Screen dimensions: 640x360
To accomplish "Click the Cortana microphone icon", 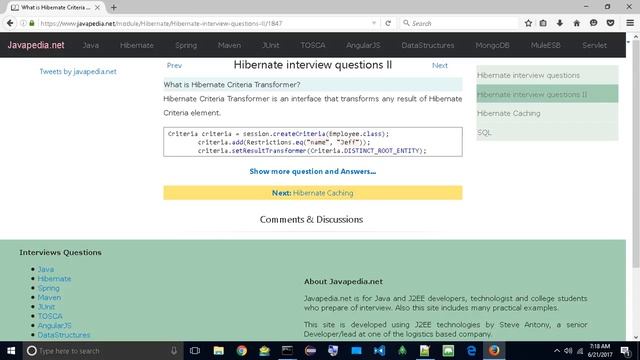I will point(174,351).
